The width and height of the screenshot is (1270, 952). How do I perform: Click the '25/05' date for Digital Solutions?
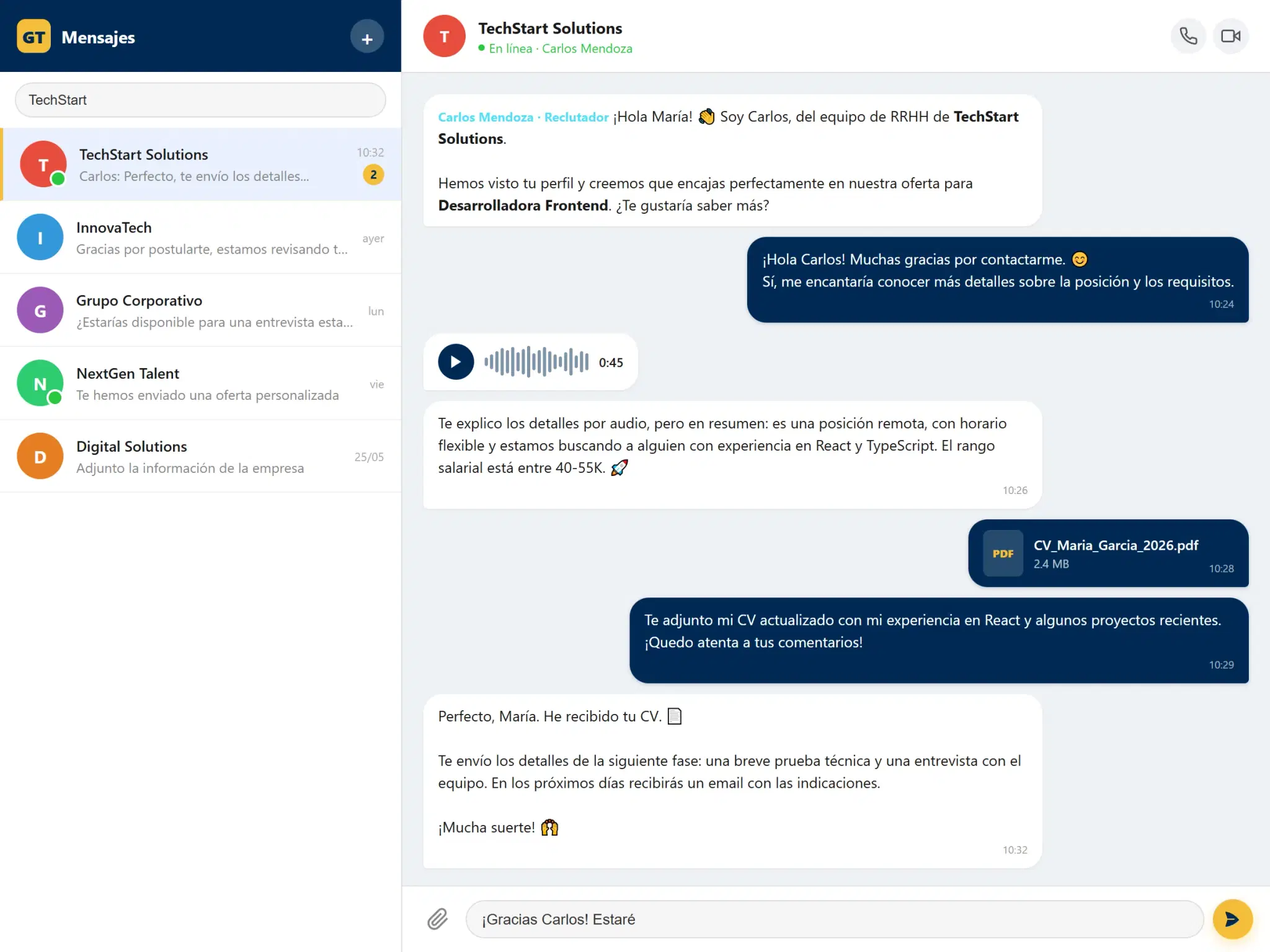click(369, 457)
